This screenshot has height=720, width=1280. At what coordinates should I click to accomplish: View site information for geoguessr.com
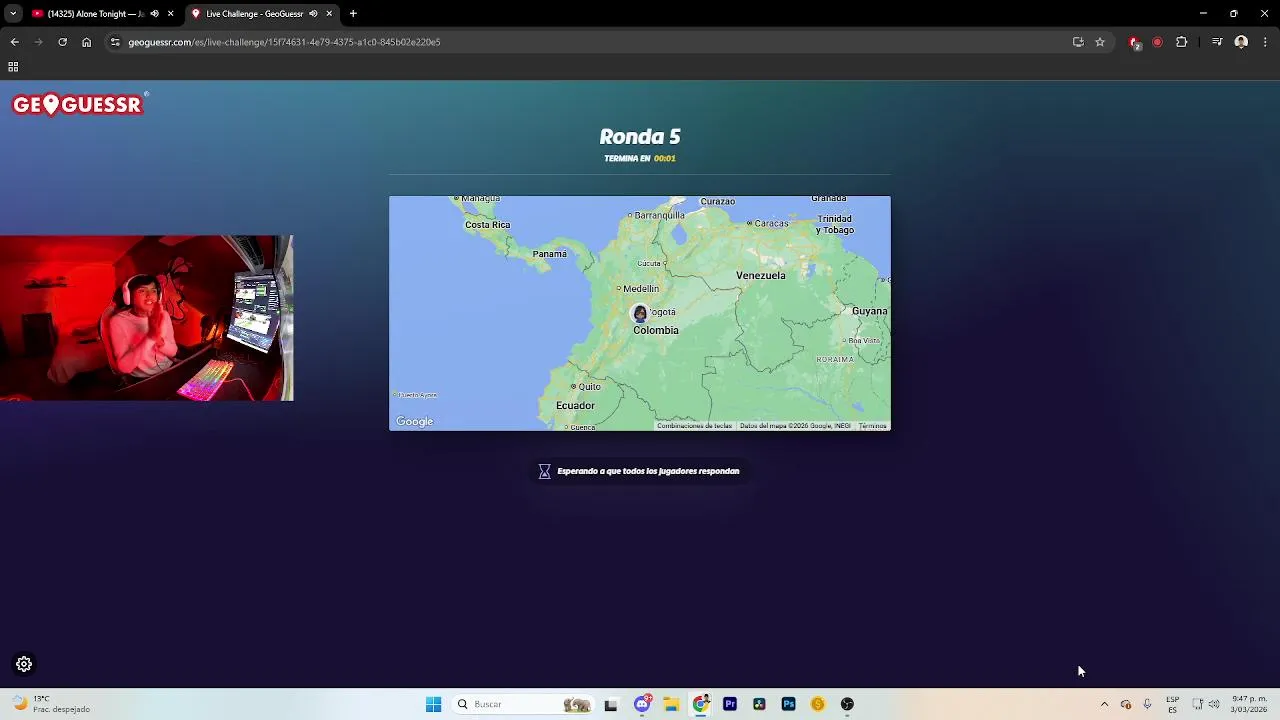115,42
